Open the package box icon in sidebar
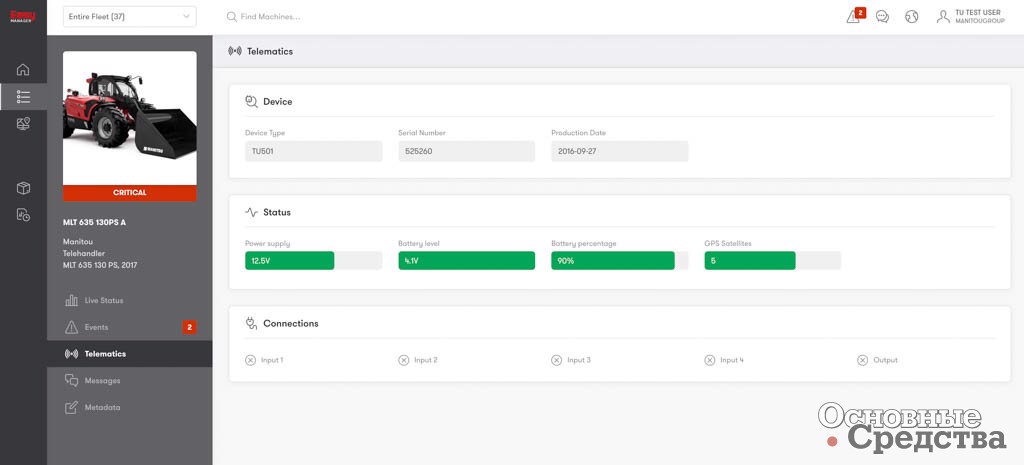 [x=23, y=188]
